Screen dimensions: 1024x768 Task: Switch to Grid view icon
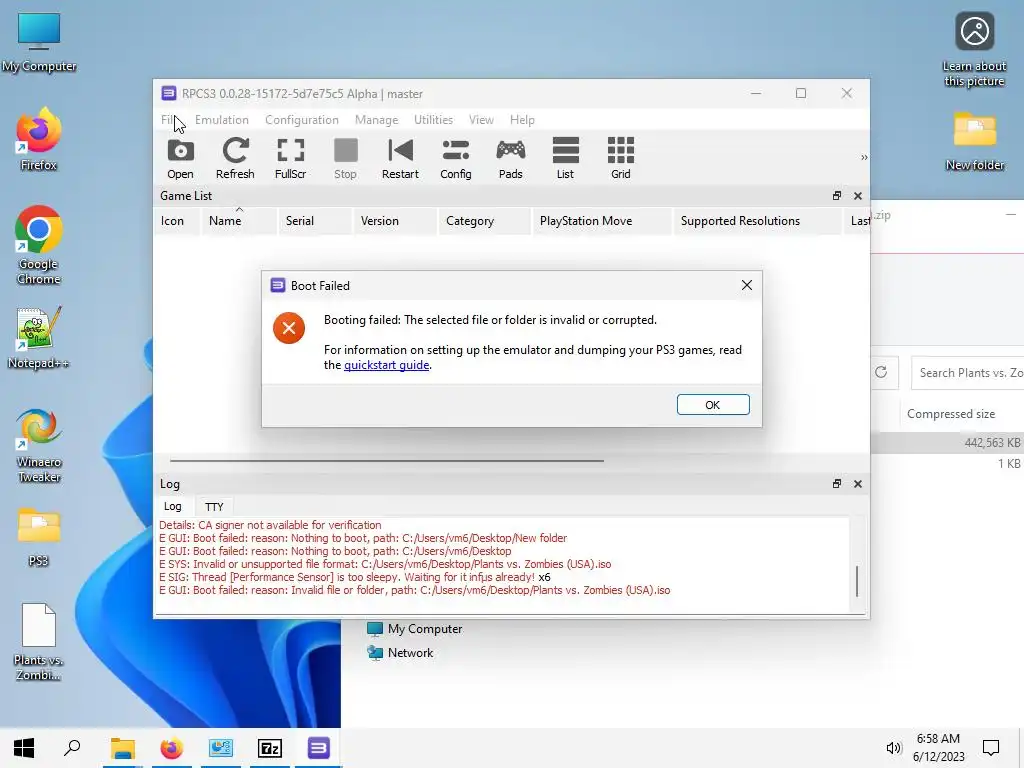coord(621,158)
